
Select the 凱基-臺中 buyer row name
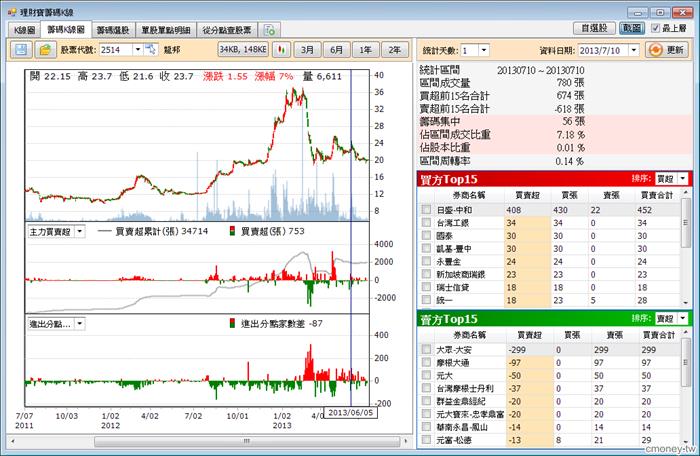454,248
